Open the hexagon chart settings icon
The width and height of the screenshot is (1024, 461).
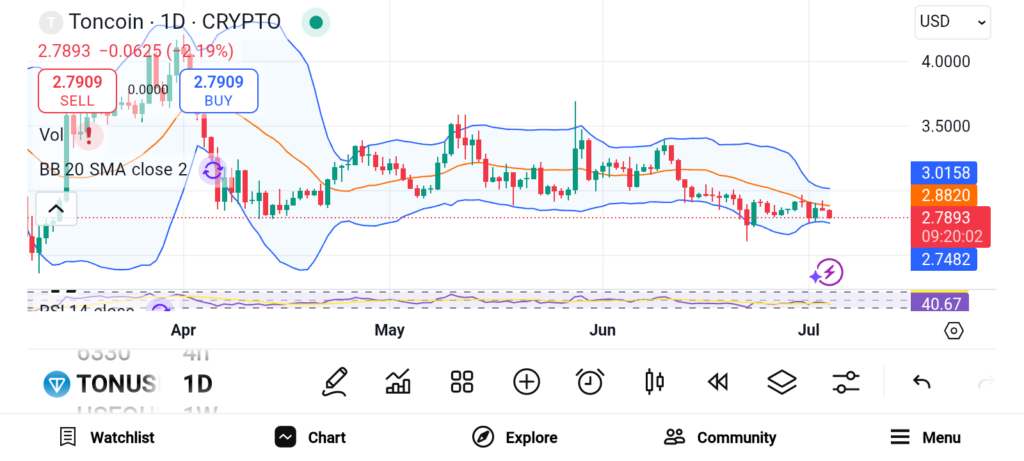coord(953,331)
